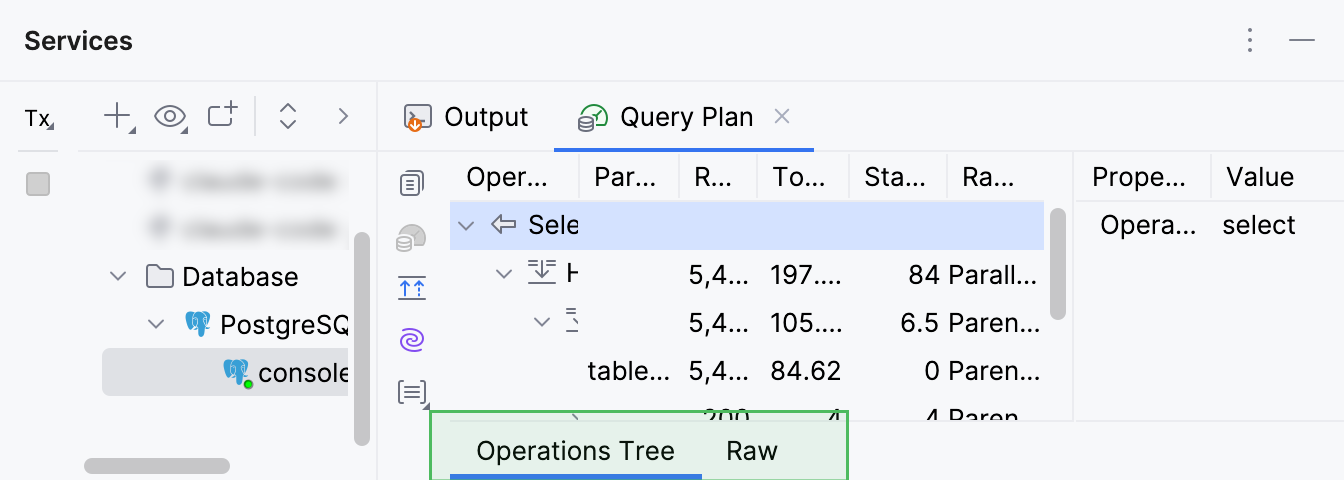
Task: Collapse the row with 197 total cost
Action: [x=504, y=273]
